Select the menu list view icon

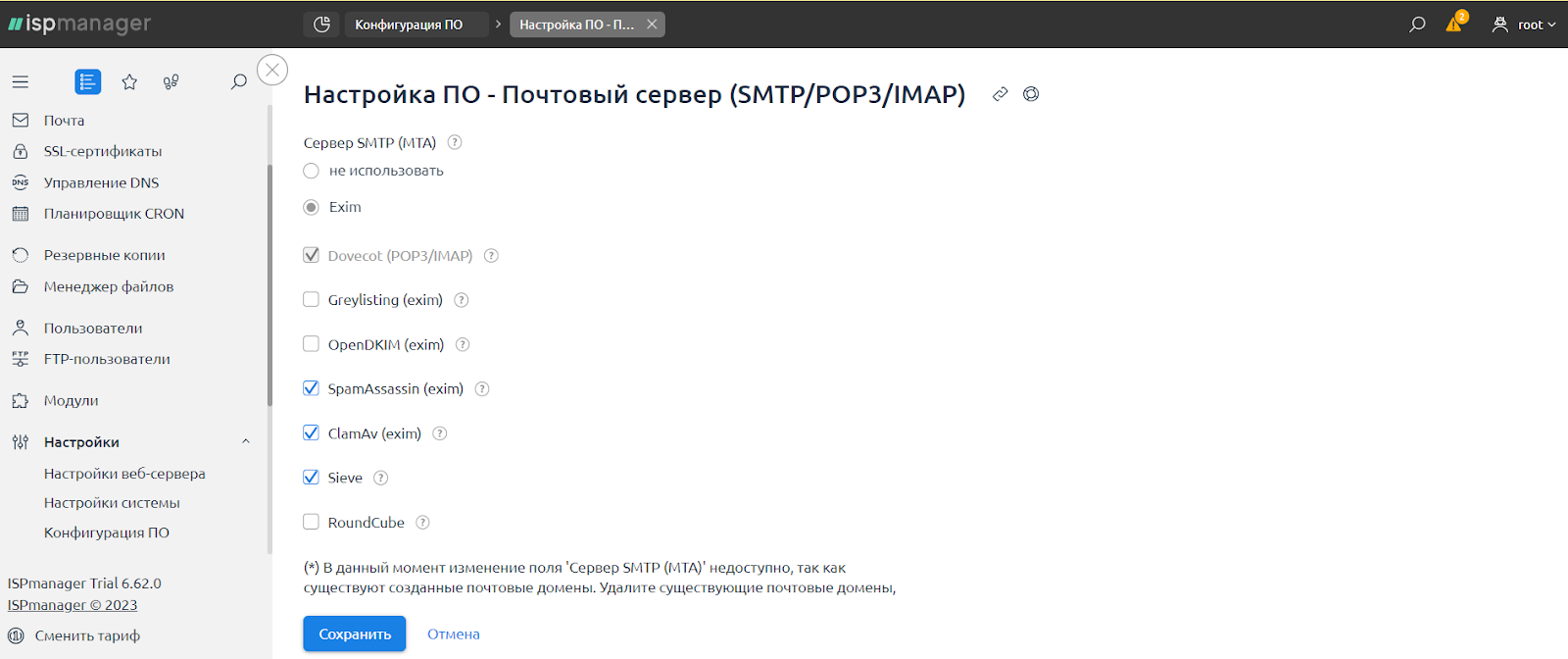(88, 82)
